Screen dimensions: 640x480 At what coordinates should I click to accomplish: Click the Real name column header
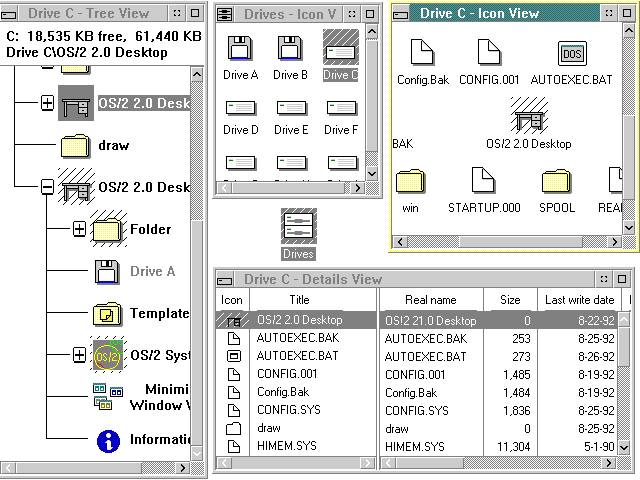pos(430,299)
